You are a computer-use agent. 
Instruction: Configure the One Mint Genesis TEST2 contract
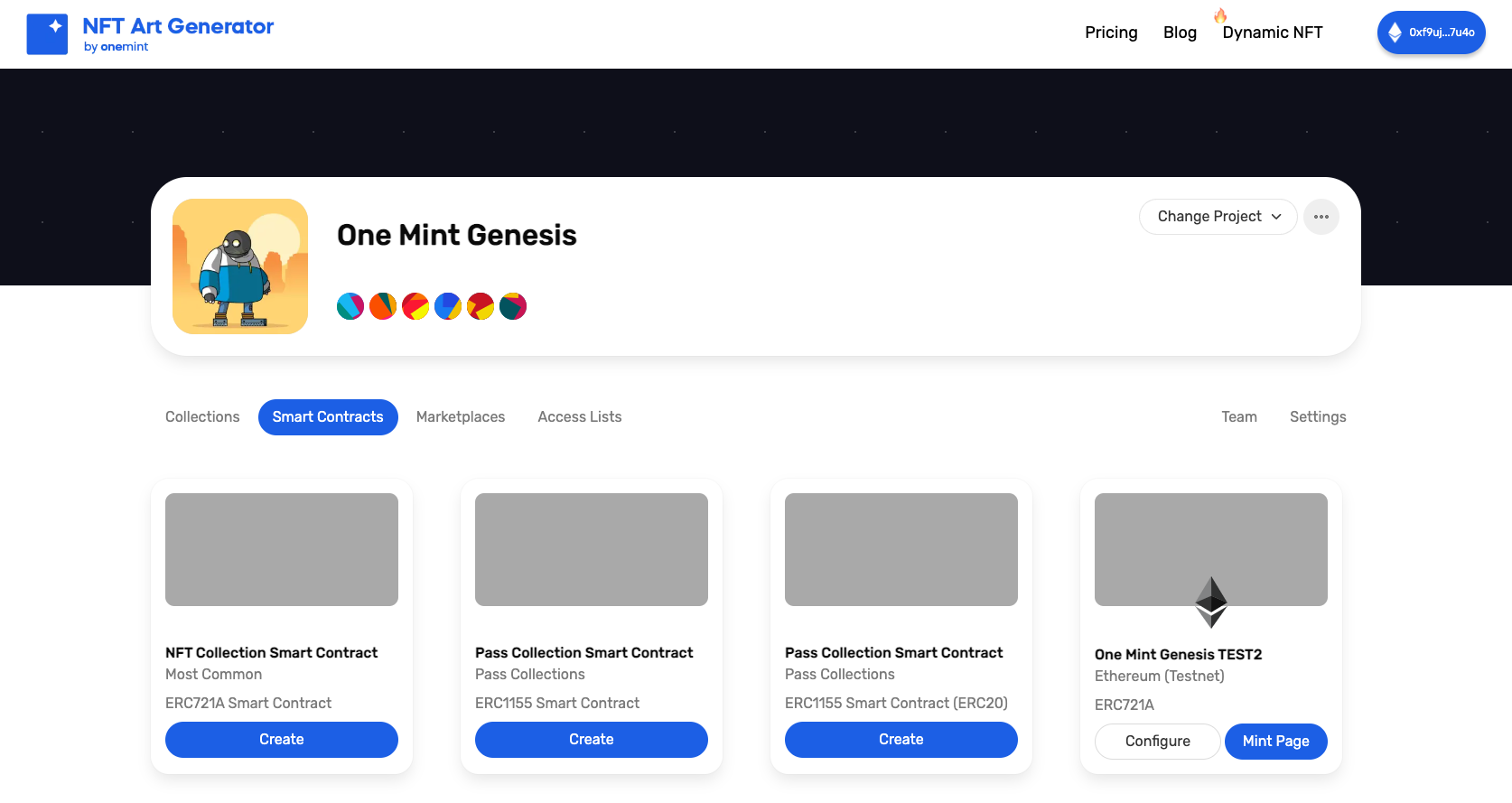coord(1157,742)
